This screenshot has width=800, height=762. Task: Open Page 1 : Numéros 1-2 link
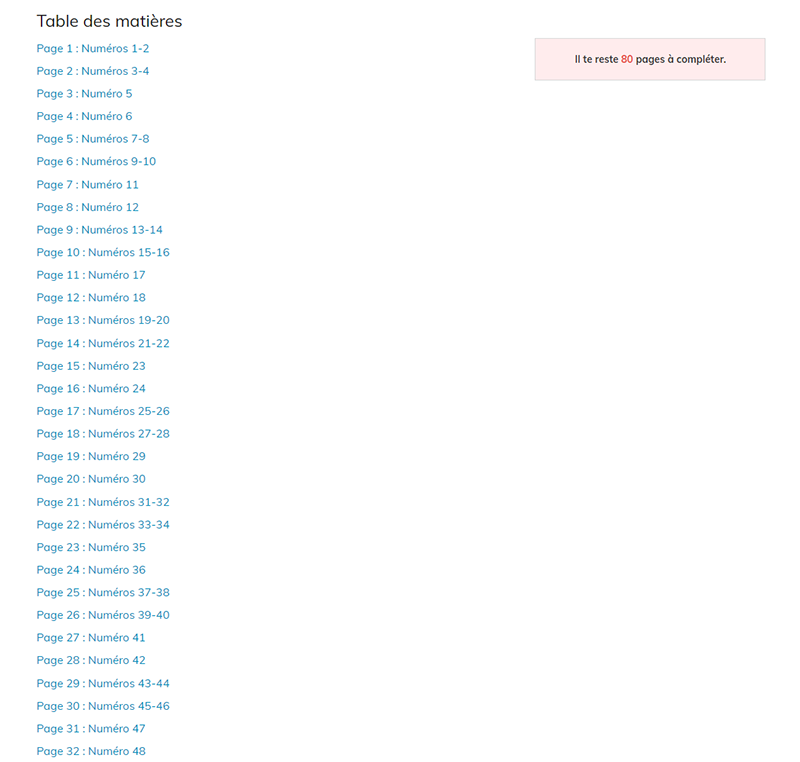(93, 48)
